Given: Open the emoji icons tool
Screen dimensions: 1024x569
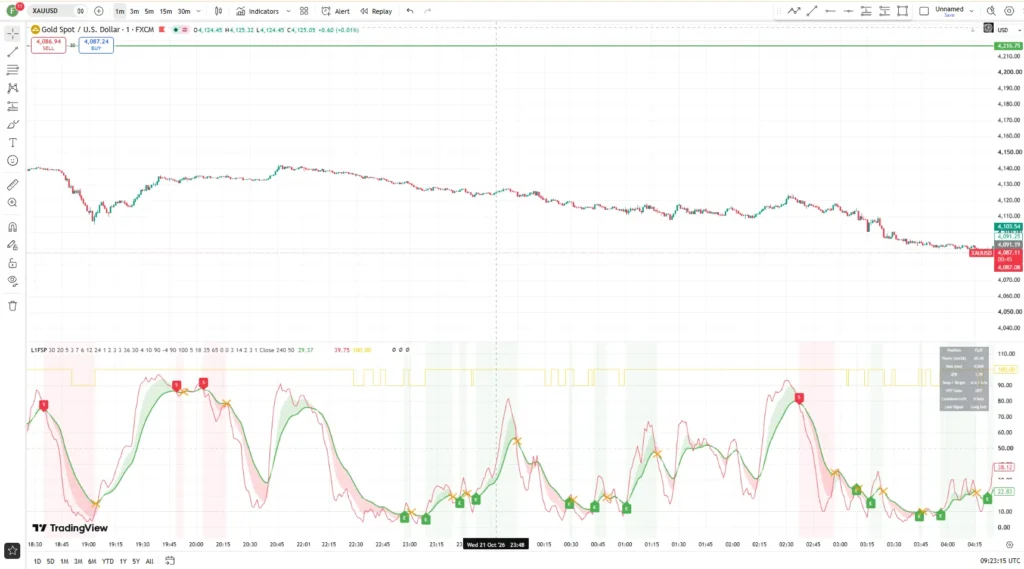Looking at the screenshot, I should [12, 161].
